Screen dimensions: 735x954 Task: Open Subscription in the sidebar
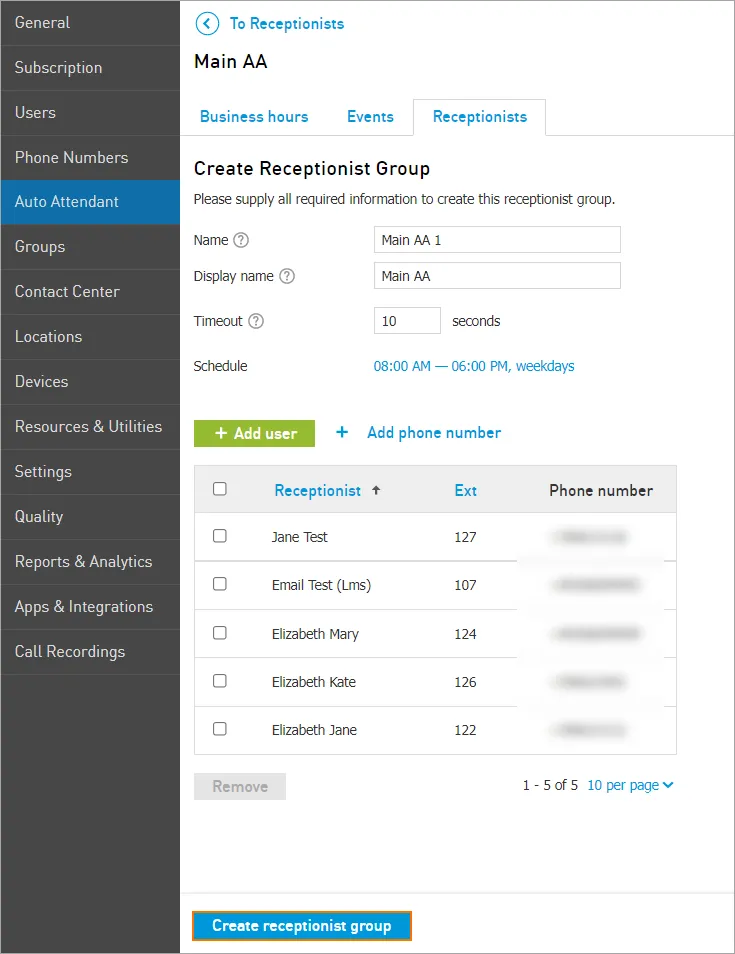[x=90, y=68]
